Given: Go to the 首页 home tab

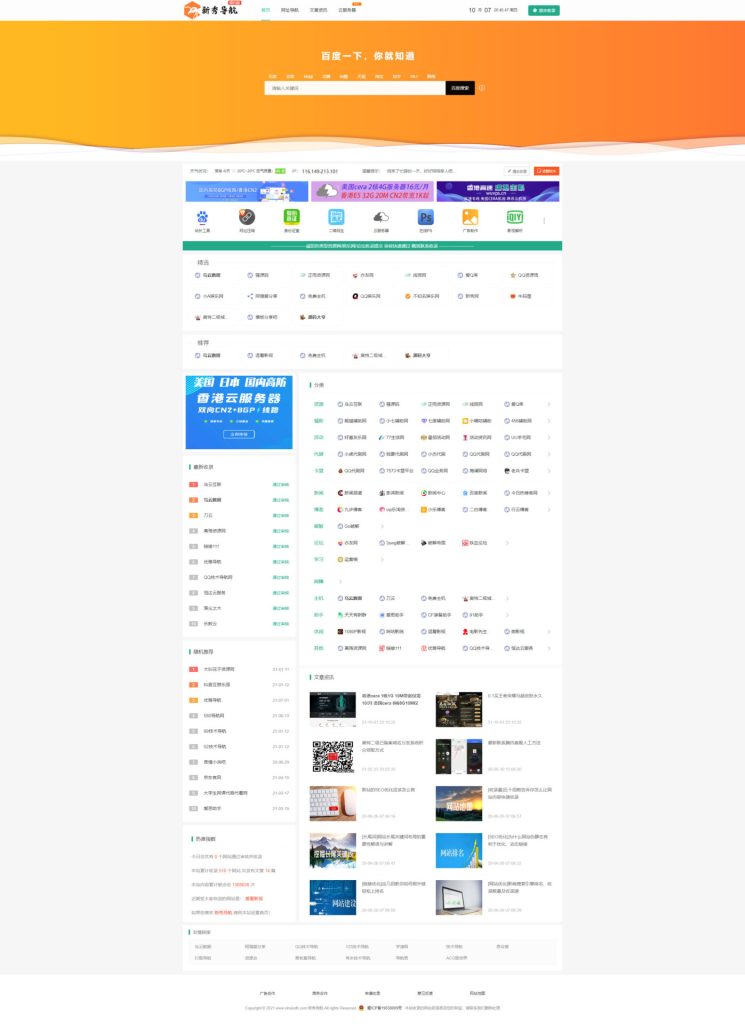Looking at the screenshot, I should click(x=265, y=10).
